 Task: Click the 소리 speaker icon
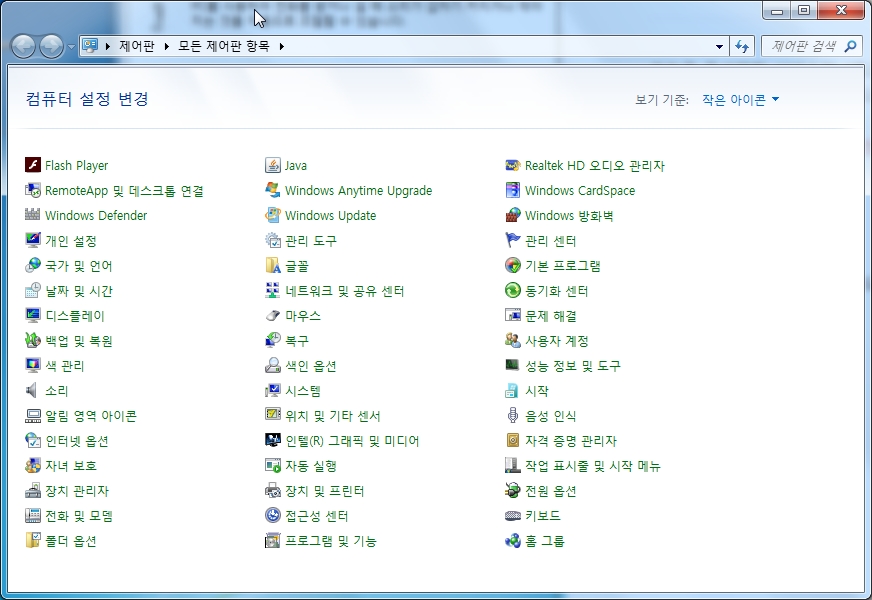[33, 390]
